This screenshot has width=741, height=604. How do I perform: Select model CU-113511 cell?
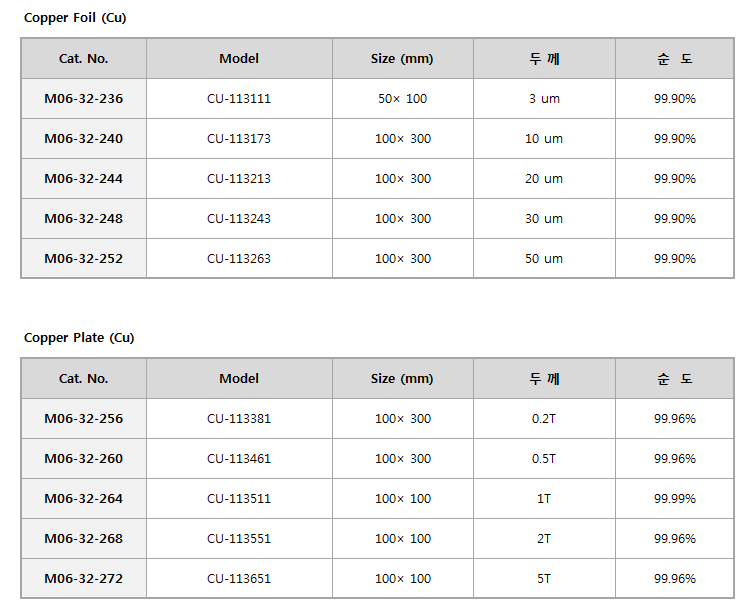[239, 498]
